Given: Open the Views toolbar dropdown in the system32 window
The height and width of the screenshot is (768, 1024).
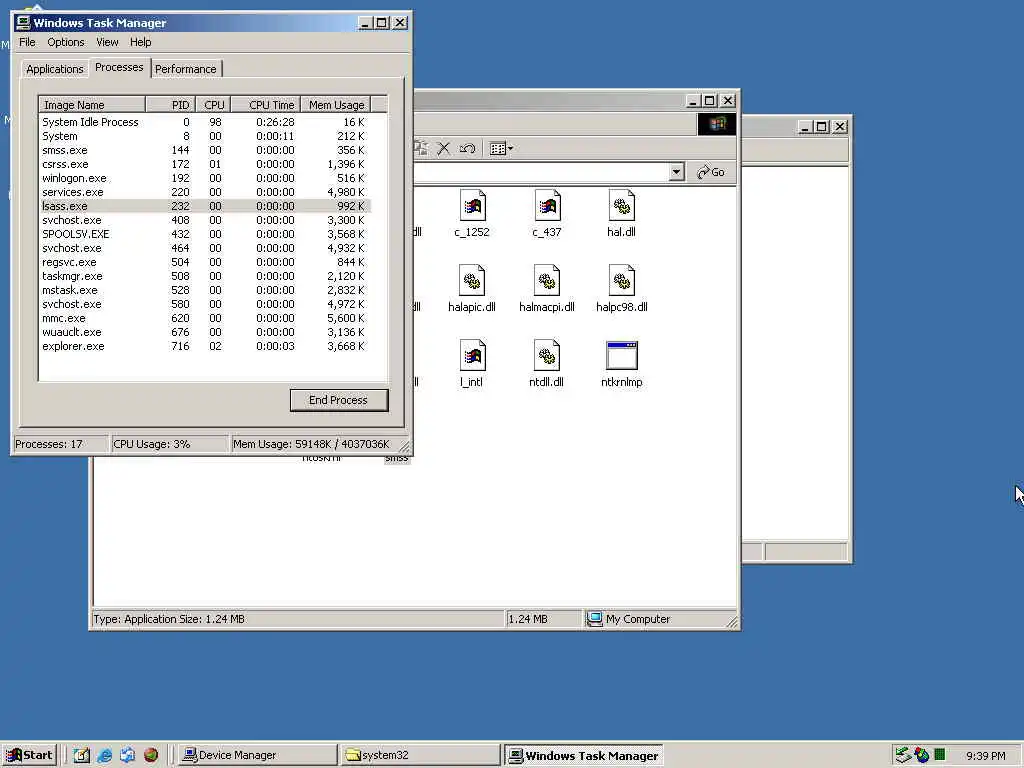Looking at the screenshot, I should (x=501, y=149).
